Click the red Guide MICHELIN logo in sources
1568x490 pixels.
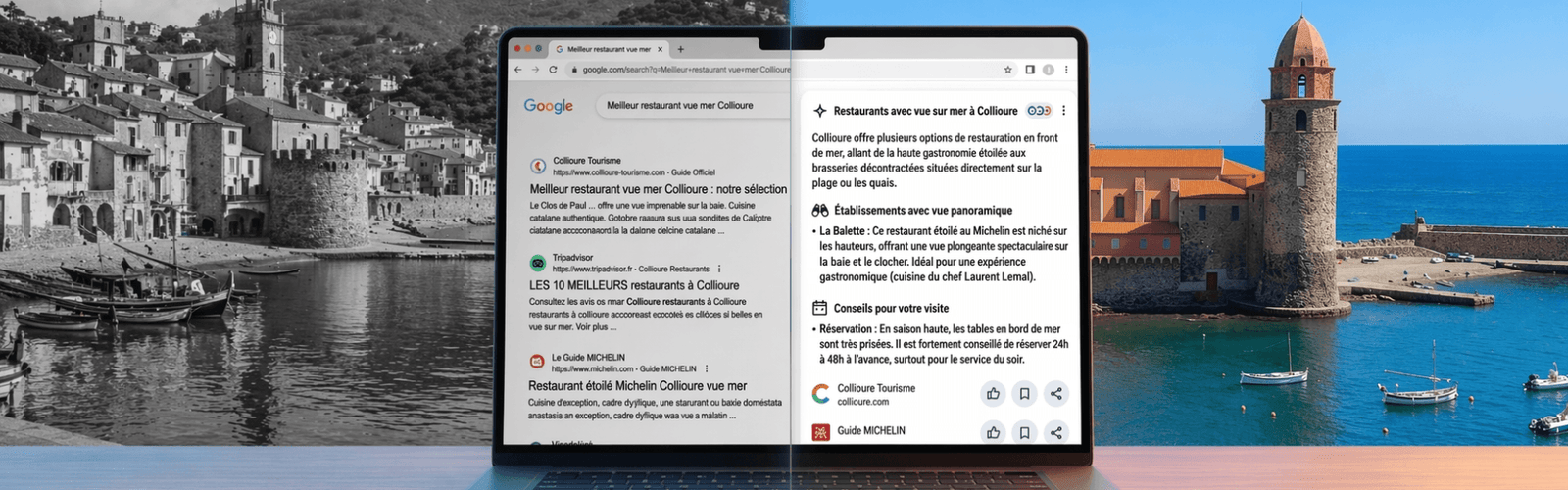click(x=821, y=431)
